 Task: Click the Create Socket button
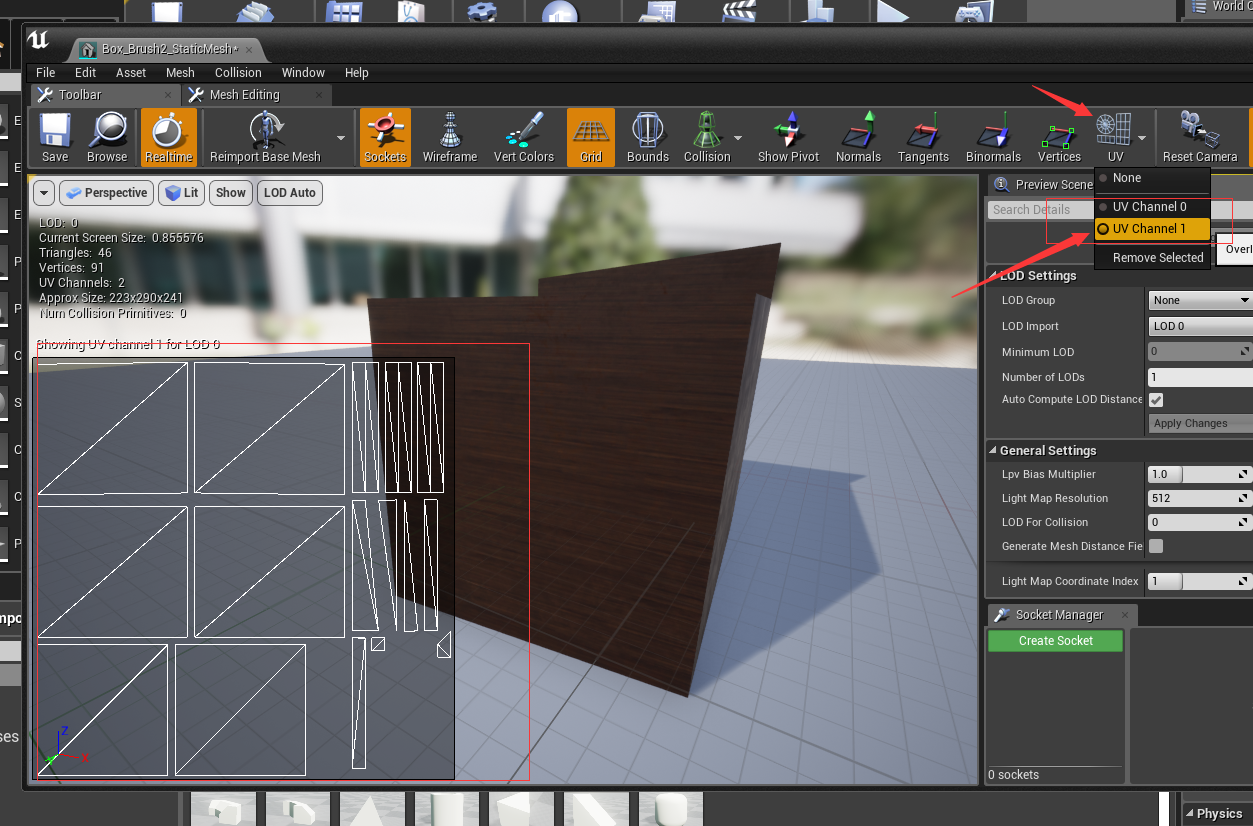click(x=1055, y=641)
